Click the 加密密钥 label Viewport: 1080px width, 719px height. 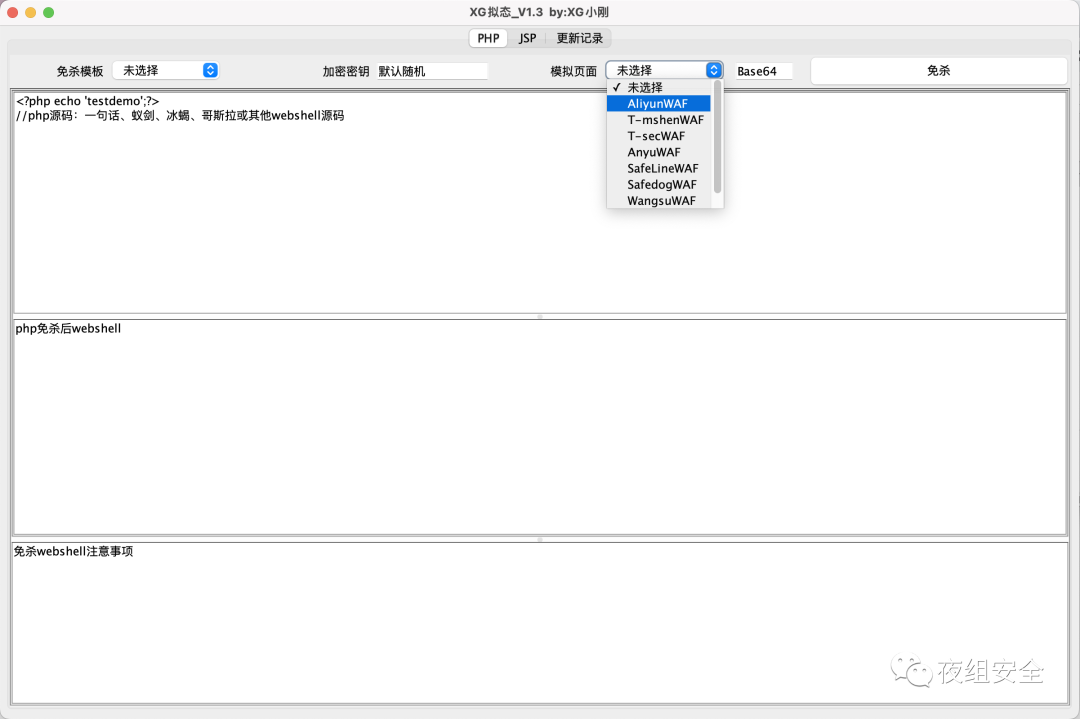click(346, 71)
